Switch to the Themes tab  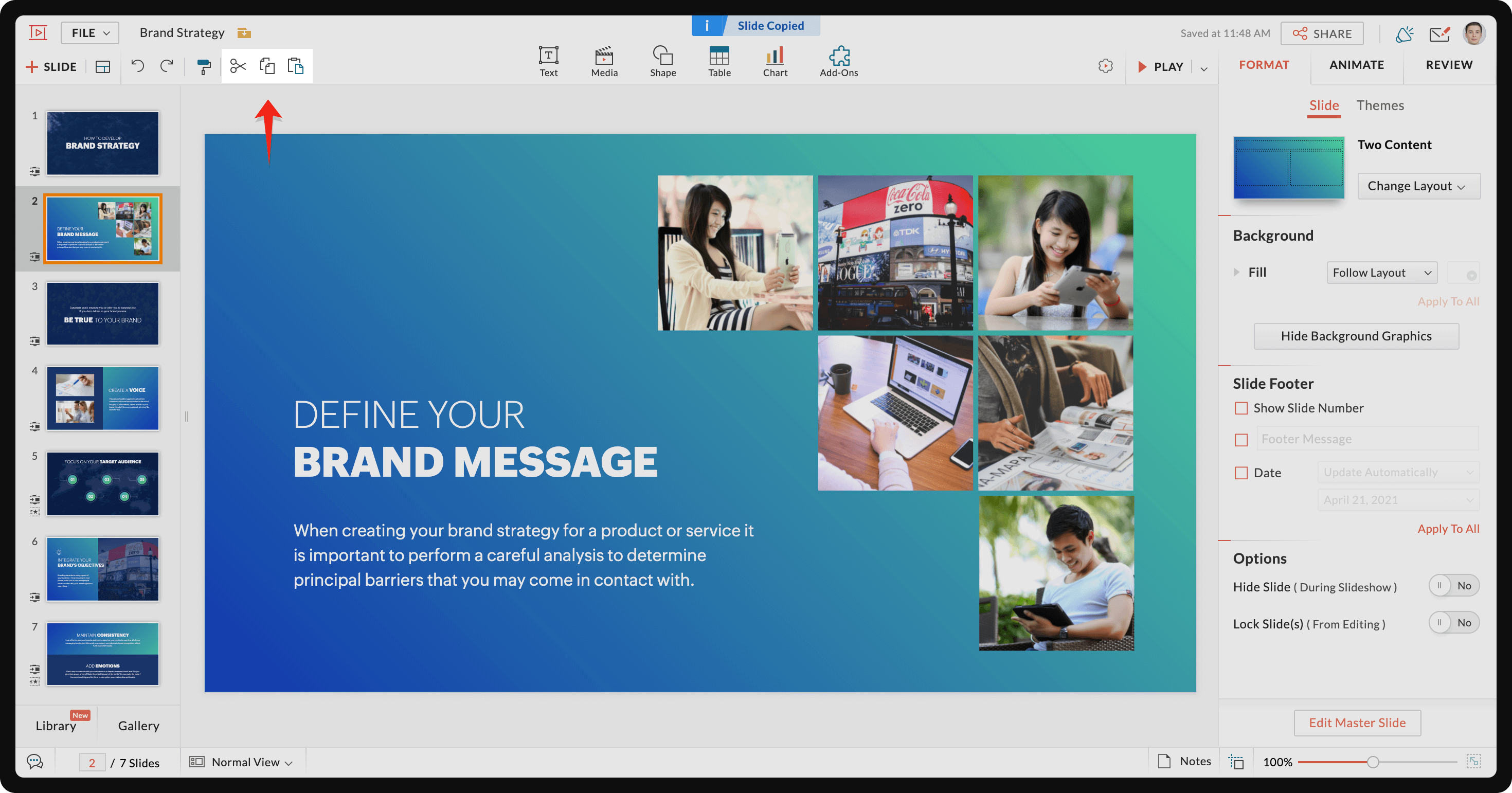(x=1379, y=105)
